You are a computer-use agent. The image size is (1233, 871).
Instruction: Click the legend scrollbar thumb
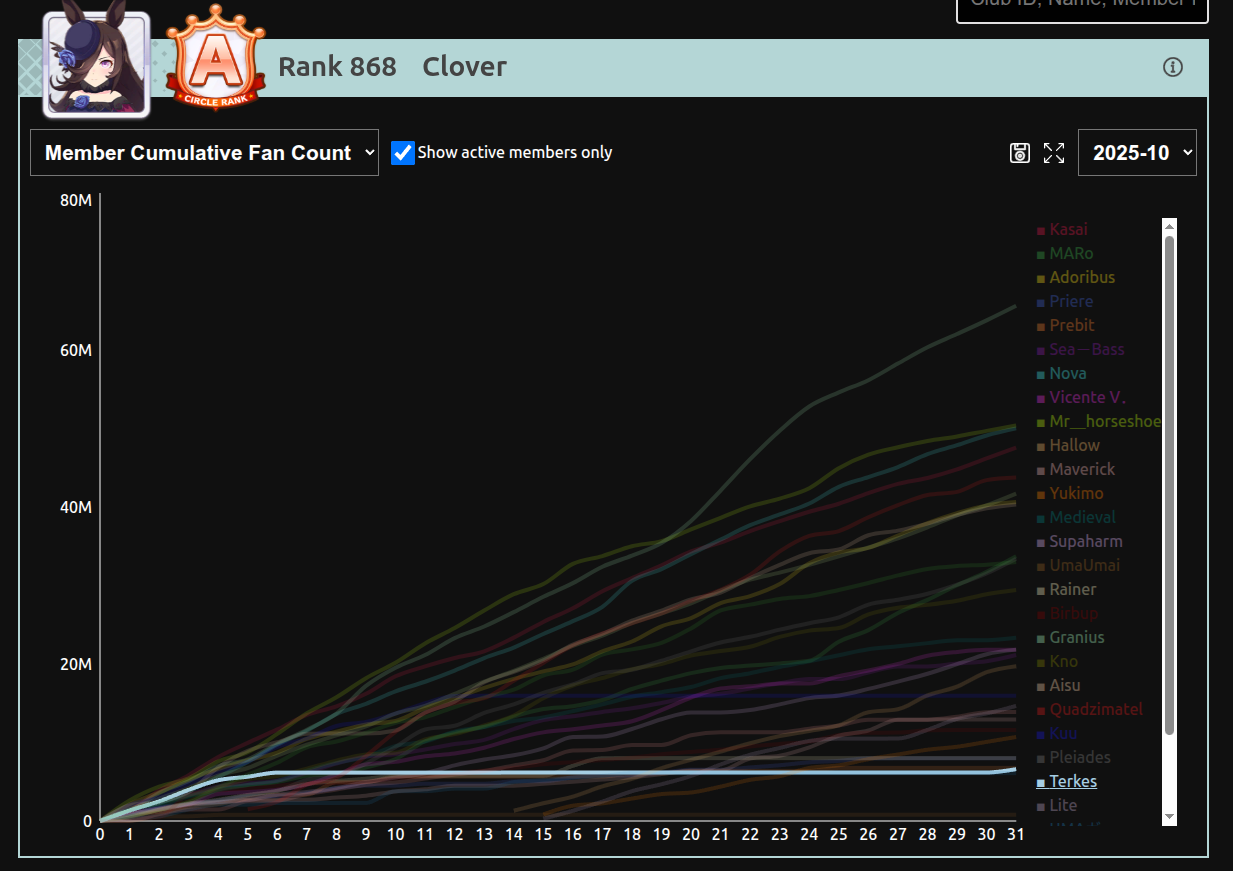1170,485
